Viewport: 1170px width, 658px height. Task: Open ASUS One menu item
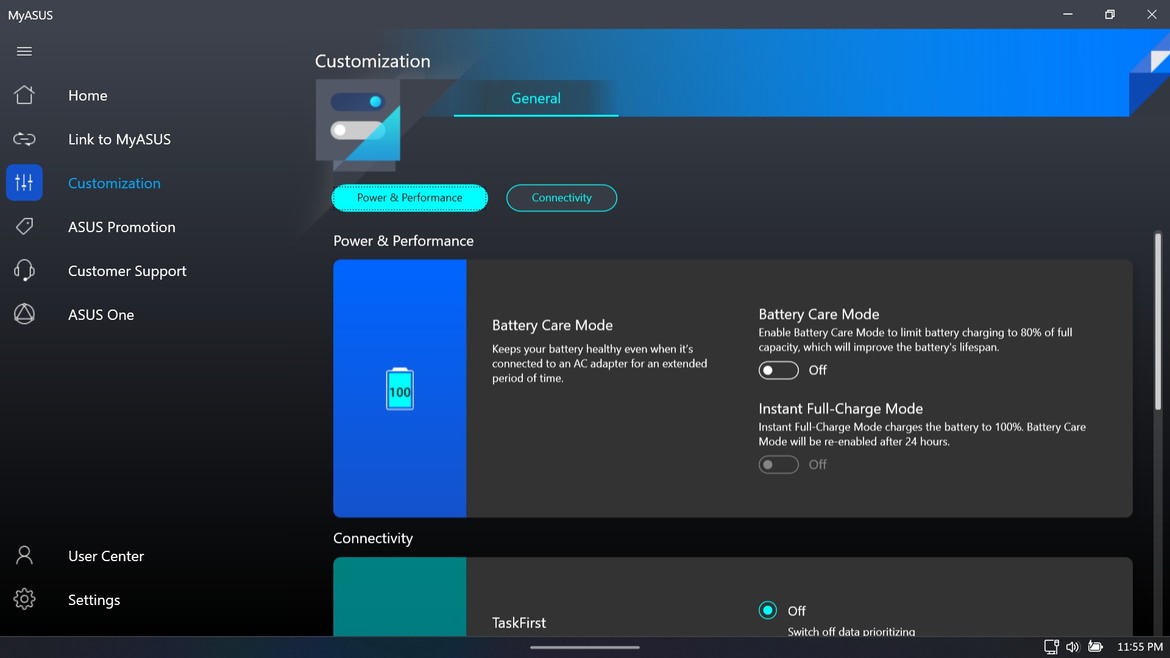coord(101,315)
